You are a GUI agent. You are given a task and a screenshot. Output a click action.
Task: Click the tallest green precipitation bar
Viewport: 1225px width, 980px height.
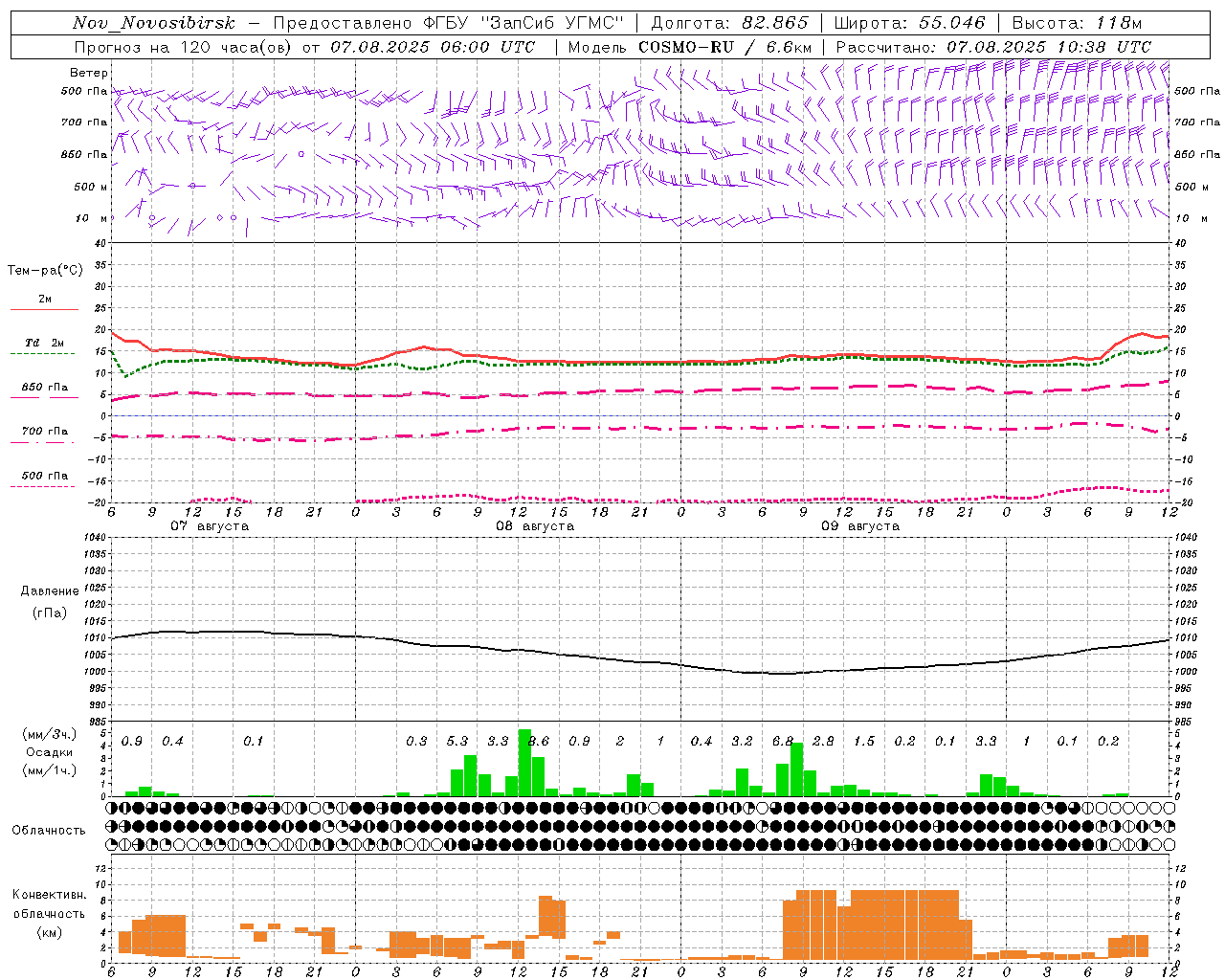point(524,763)
